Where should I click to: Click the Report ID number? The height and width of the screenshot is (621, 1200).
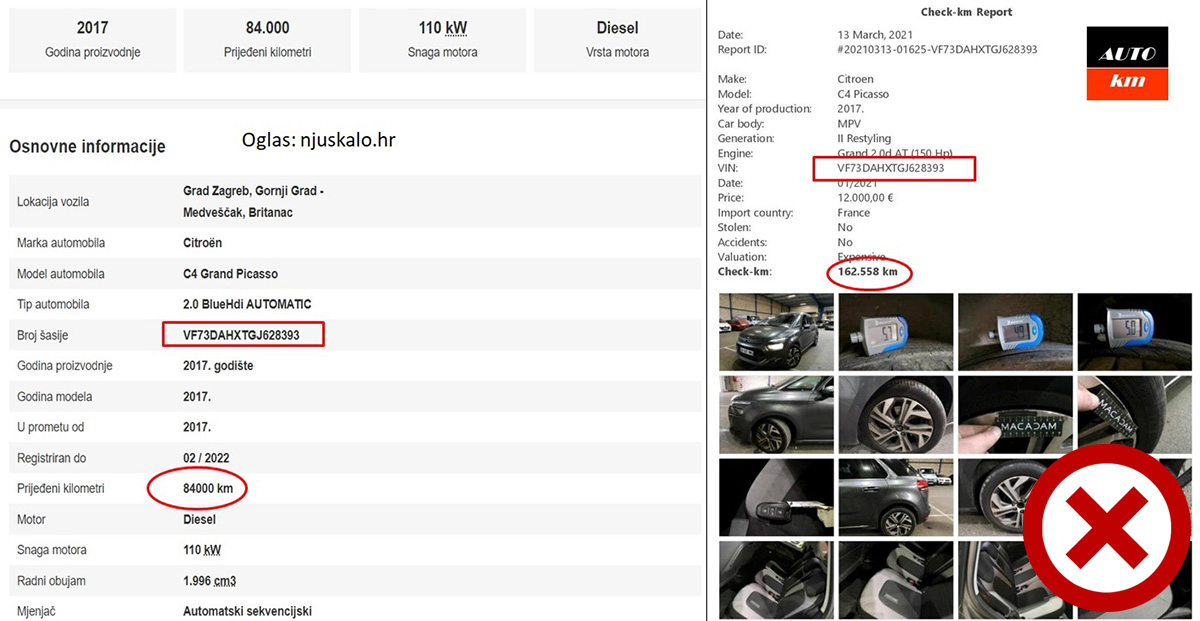pyautogui.click(x=936, y=49)
